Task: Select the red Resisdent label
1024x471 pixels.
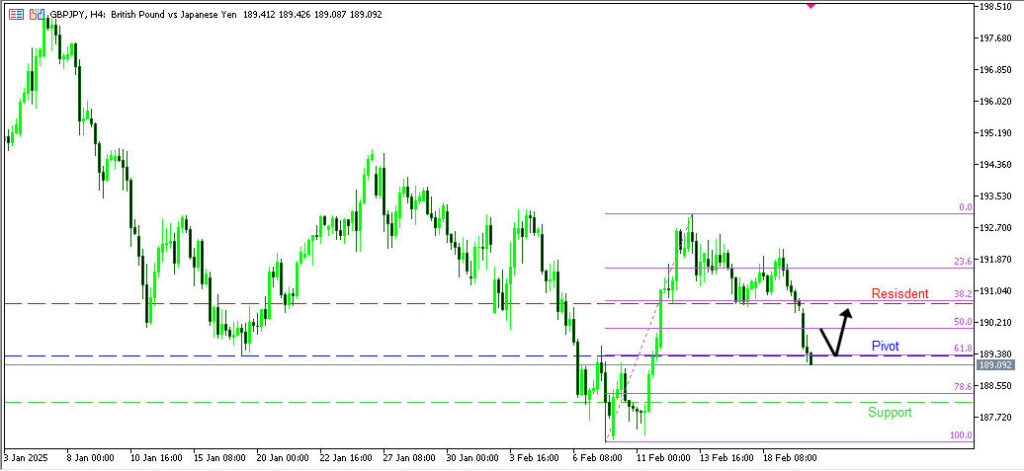Action: click(900, 294)
